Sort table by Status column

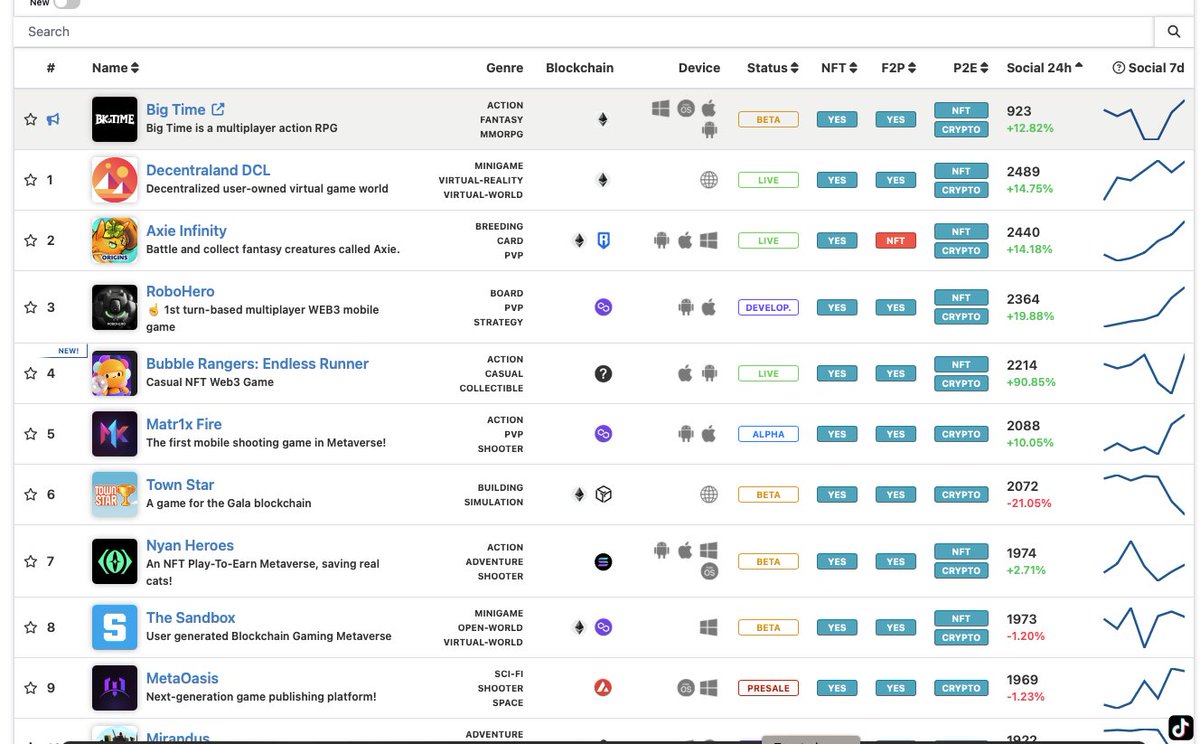pos(772,68)
